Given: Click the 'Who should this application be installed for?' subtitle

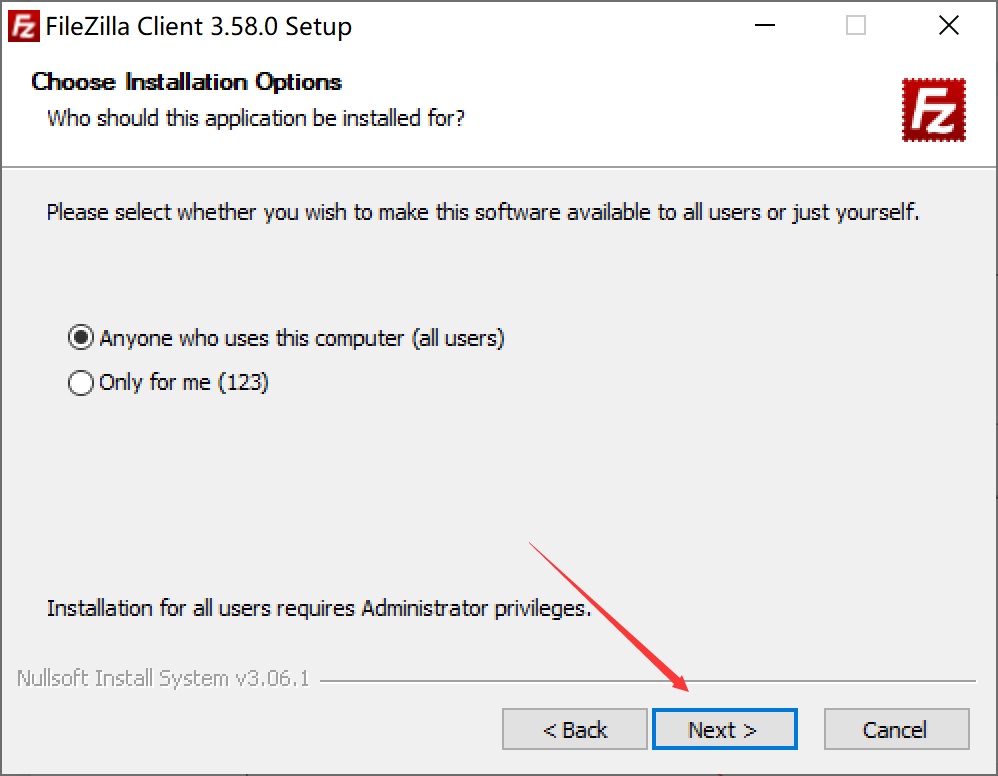Looking at the screenshot, I should click(256, 118).
